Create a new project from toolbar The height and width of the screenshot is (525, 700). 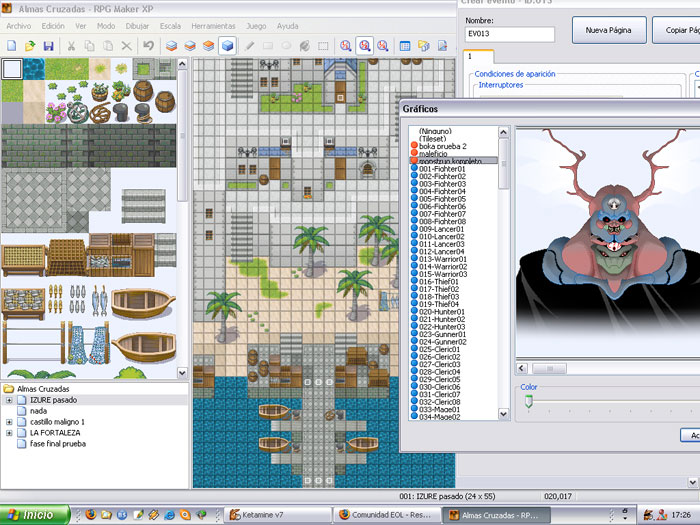point(12,46)
